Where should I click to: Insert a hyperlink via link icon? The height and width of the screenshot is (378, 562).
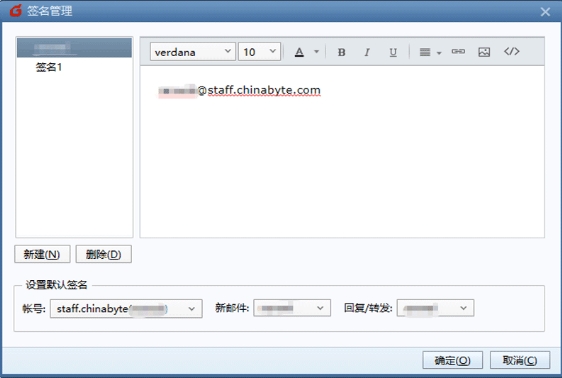tap(458, 52)
